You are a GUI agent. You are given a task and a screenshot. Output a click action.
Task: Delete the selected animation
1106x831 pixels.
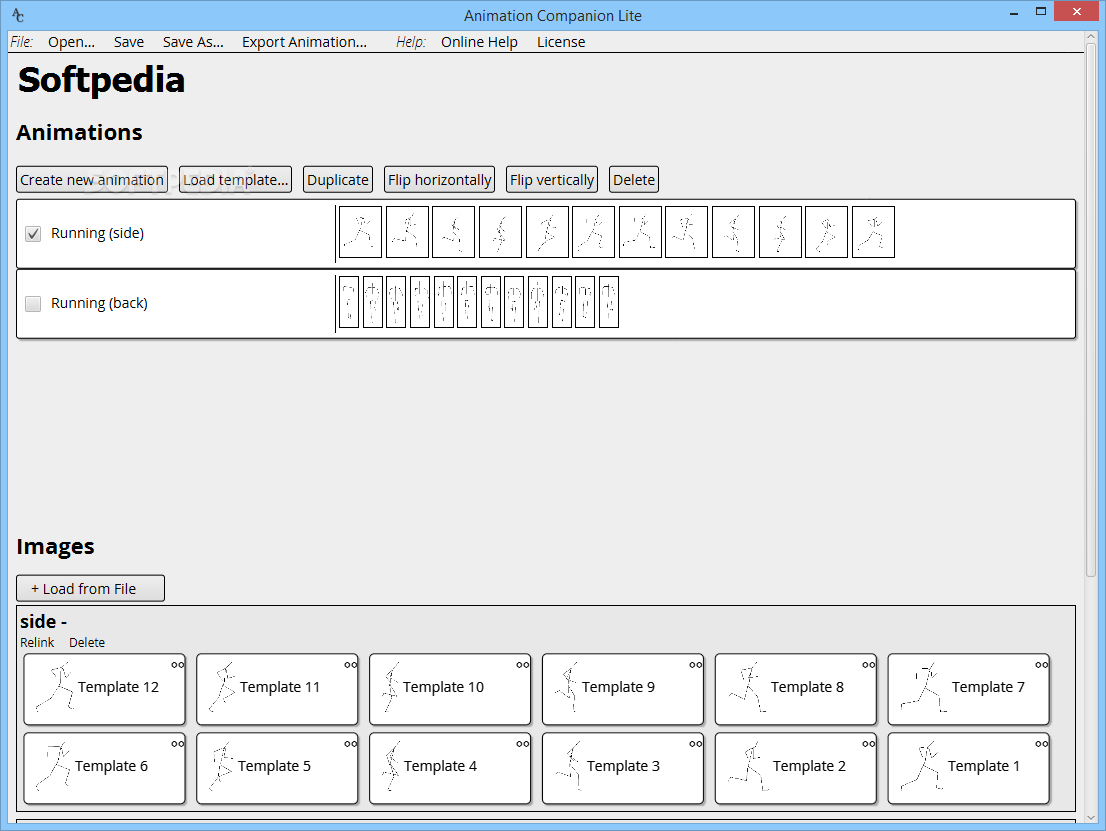pos(633,180)
